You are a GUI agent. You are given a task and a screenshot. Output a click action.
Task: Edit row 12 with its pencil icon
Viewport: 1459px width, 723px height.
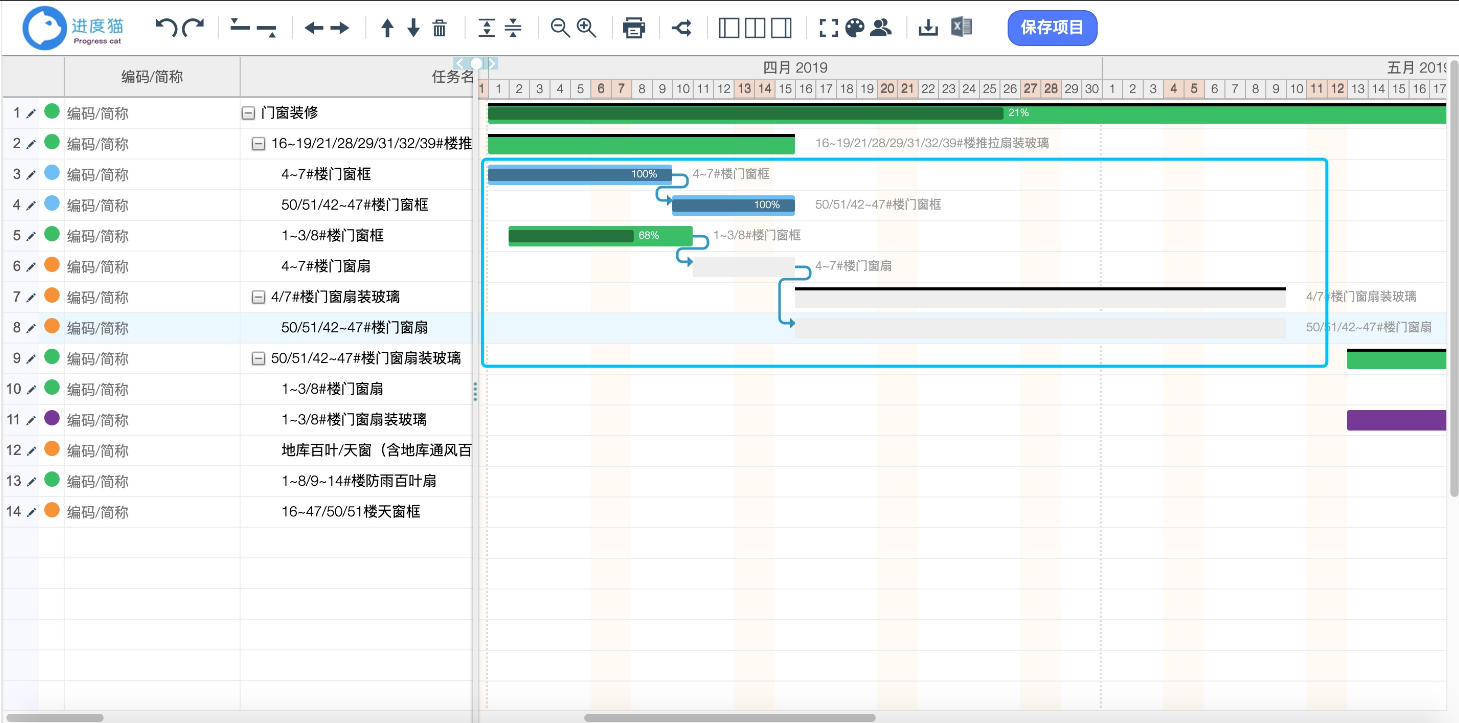click(31, 451)
